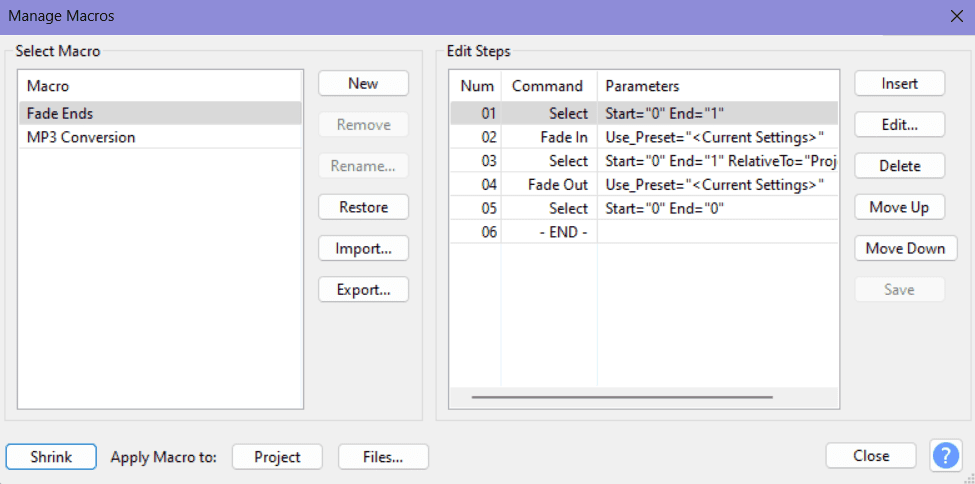Apply macro to Files...
This screenshot has height=484, width=975.
[383, 457]
